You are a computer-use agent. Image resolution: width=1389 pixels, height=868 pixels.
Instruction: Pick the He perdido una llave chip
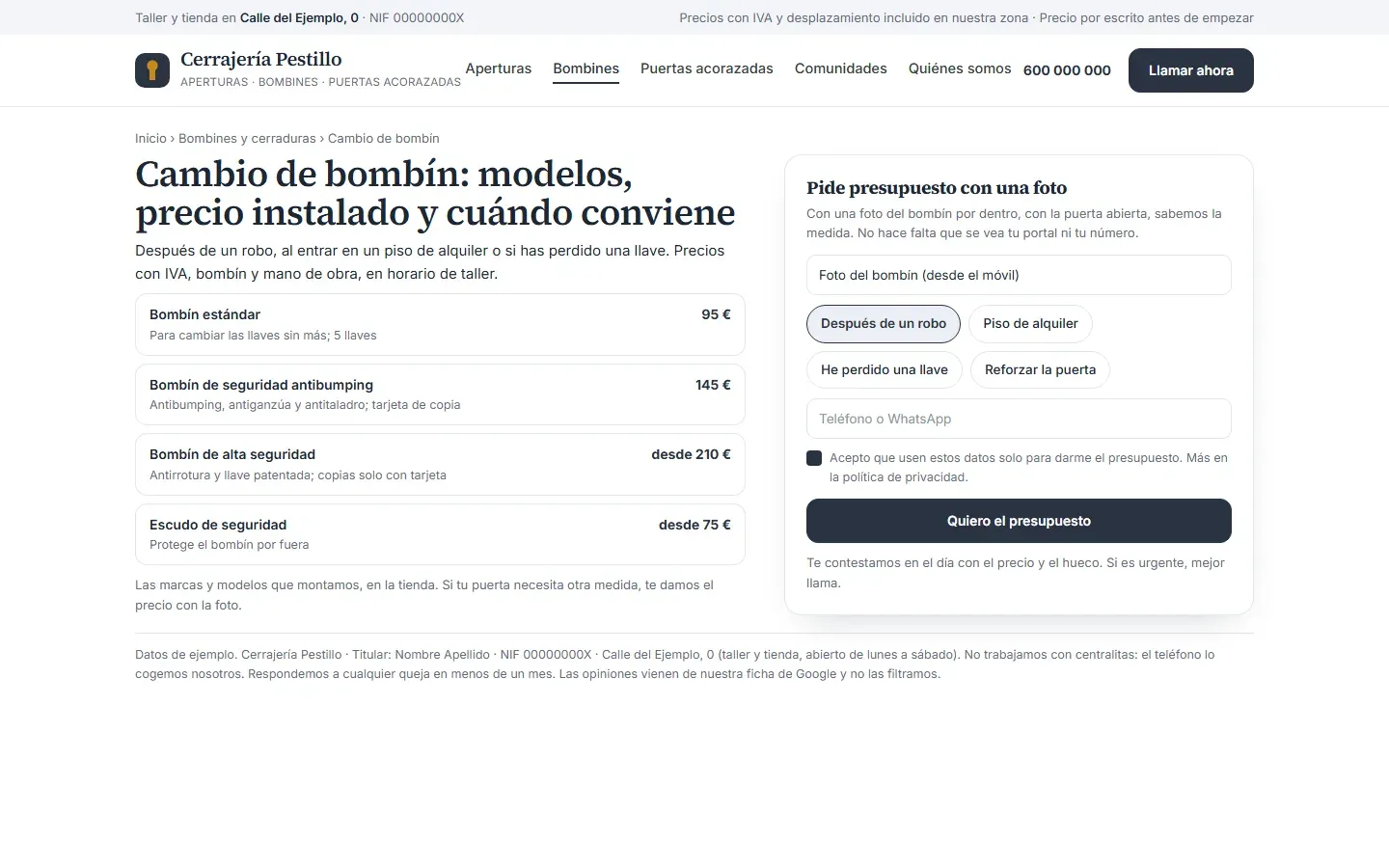(885, 370)
